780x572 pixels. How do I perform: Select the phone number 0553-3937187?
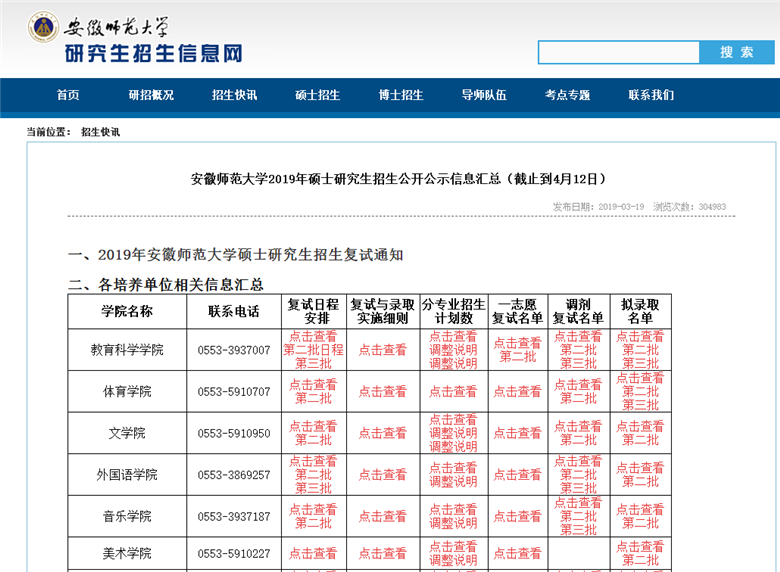point(234,517)
